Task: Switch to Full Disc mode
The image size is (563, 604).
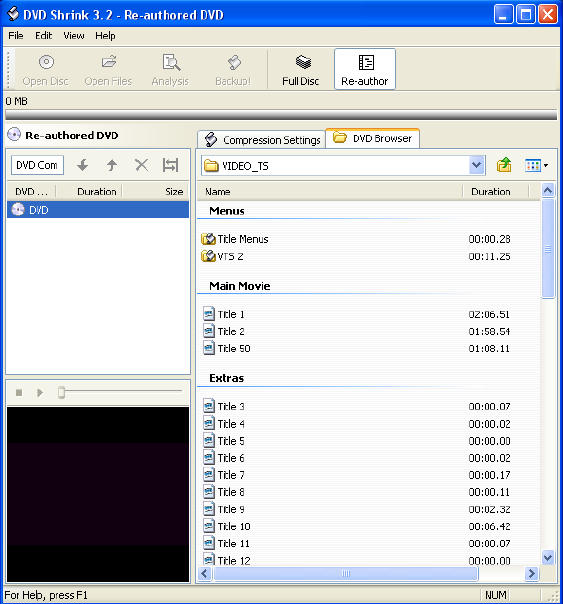Action: point(300,70)
